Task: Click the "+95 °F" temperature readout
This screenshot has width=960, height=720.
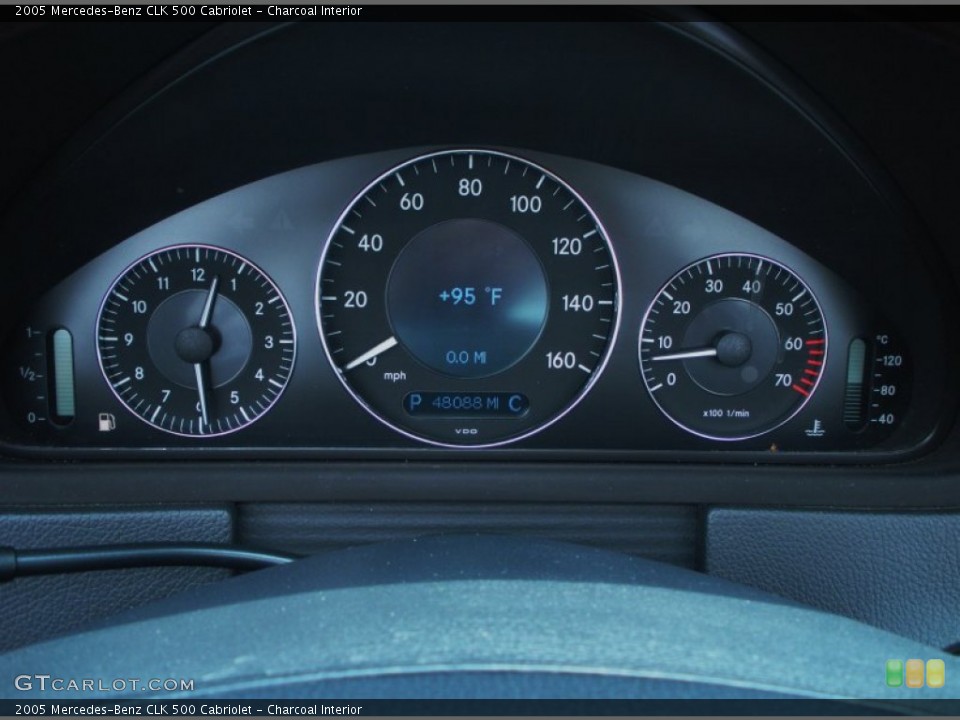Action: [x=470, y=297]
